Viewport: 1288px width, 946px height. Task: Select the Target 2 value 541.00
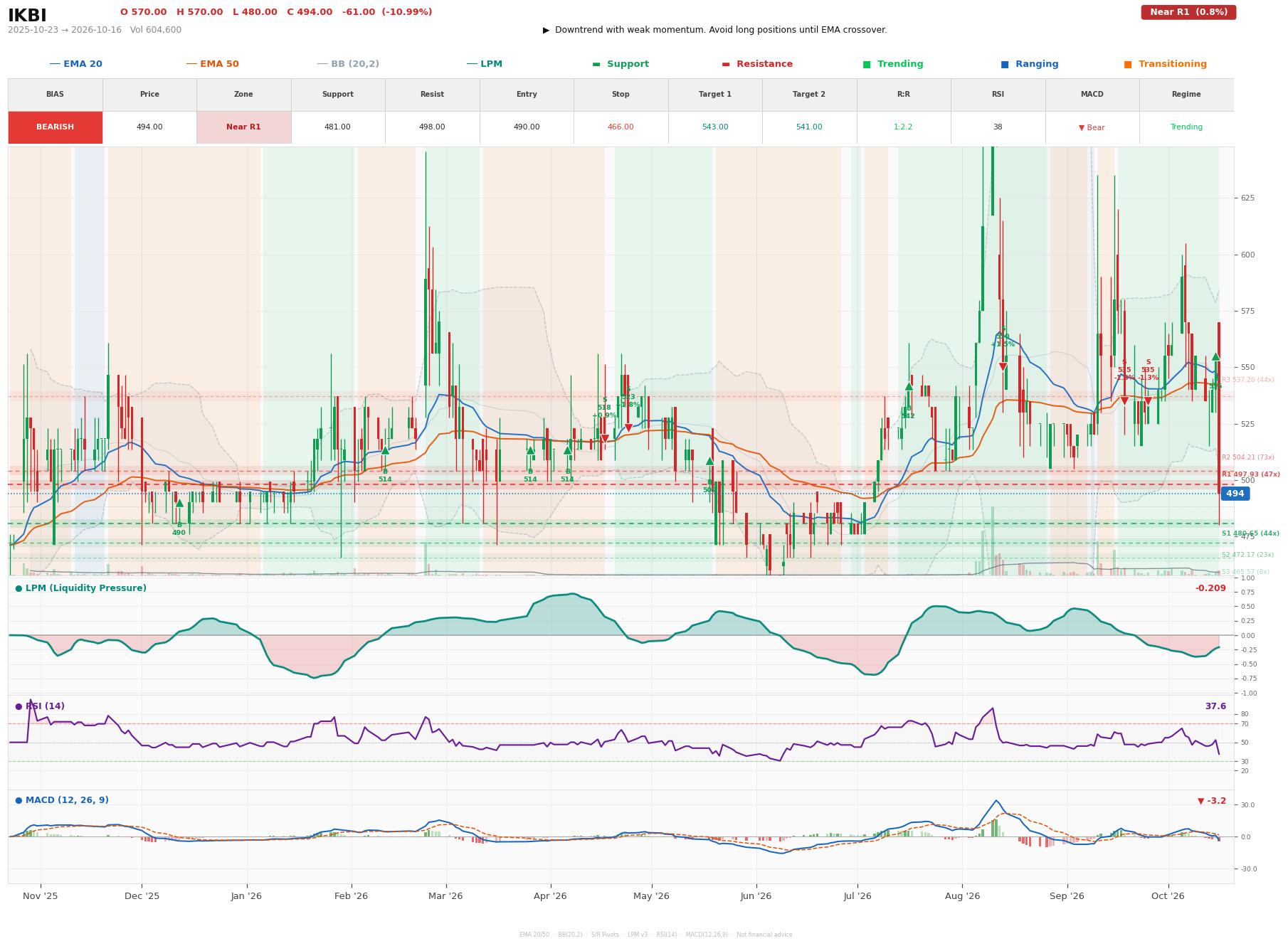809,127
